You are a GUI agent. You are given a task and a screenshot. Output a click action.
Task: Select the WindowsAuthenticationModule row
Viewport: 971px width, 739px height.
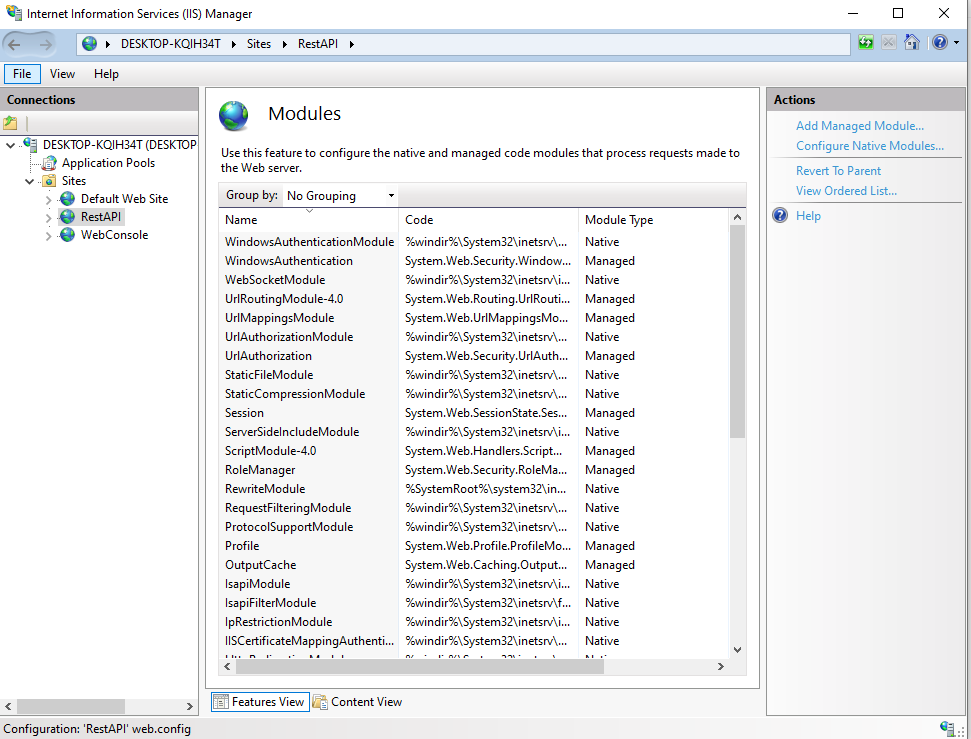(x=474, y=242)
